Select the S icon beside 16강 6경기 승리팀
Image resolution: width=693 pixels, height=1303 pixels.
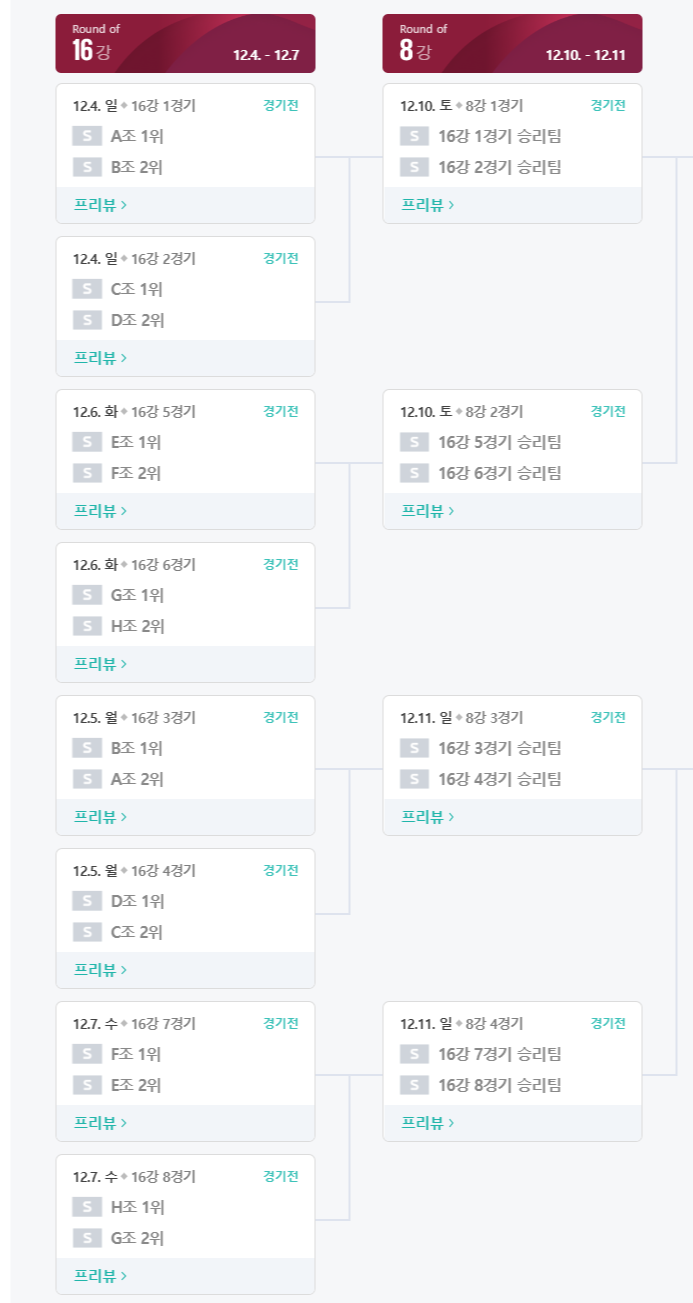click(x=415, y=473)
